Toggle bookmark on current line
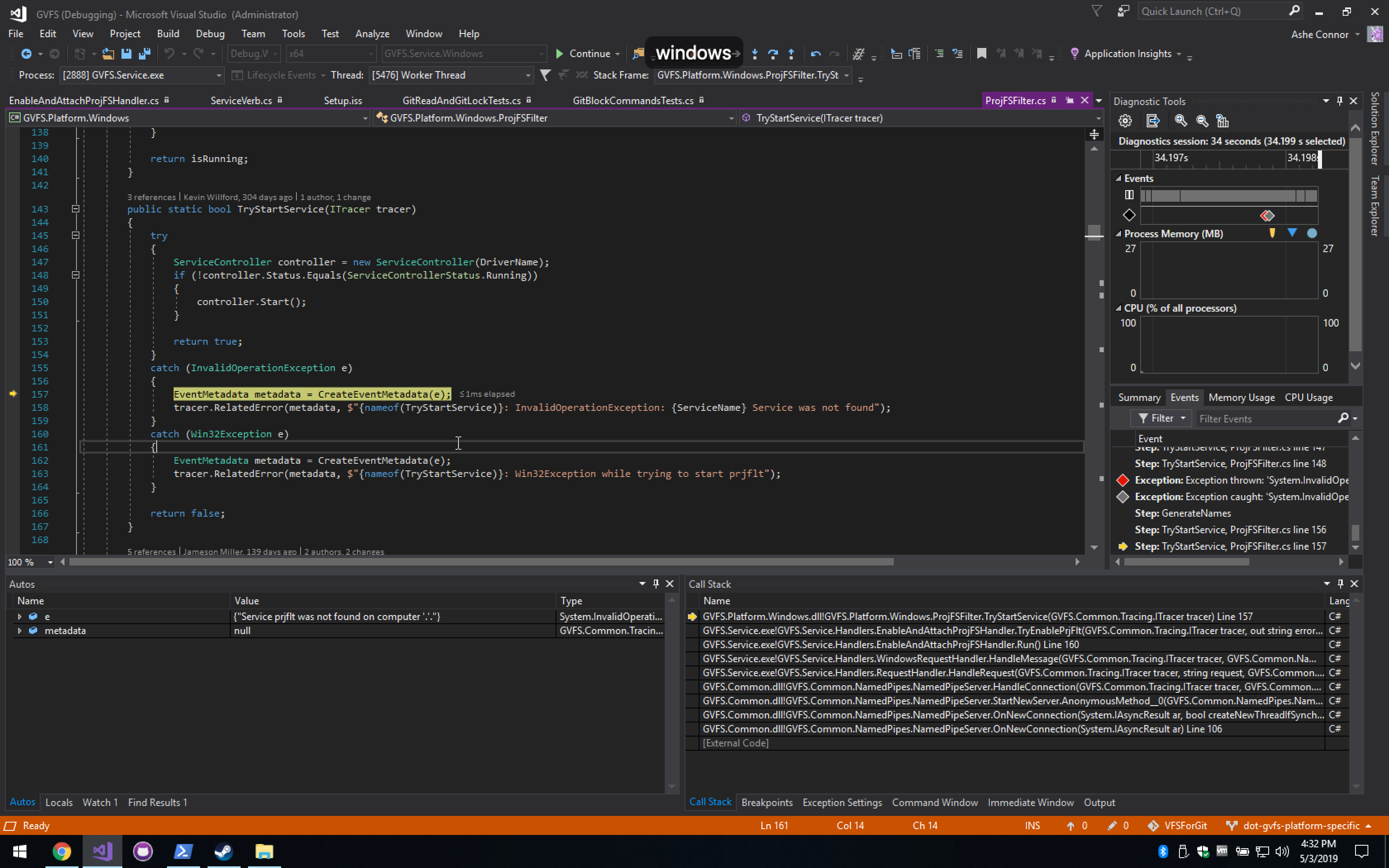 pos(981,54)
